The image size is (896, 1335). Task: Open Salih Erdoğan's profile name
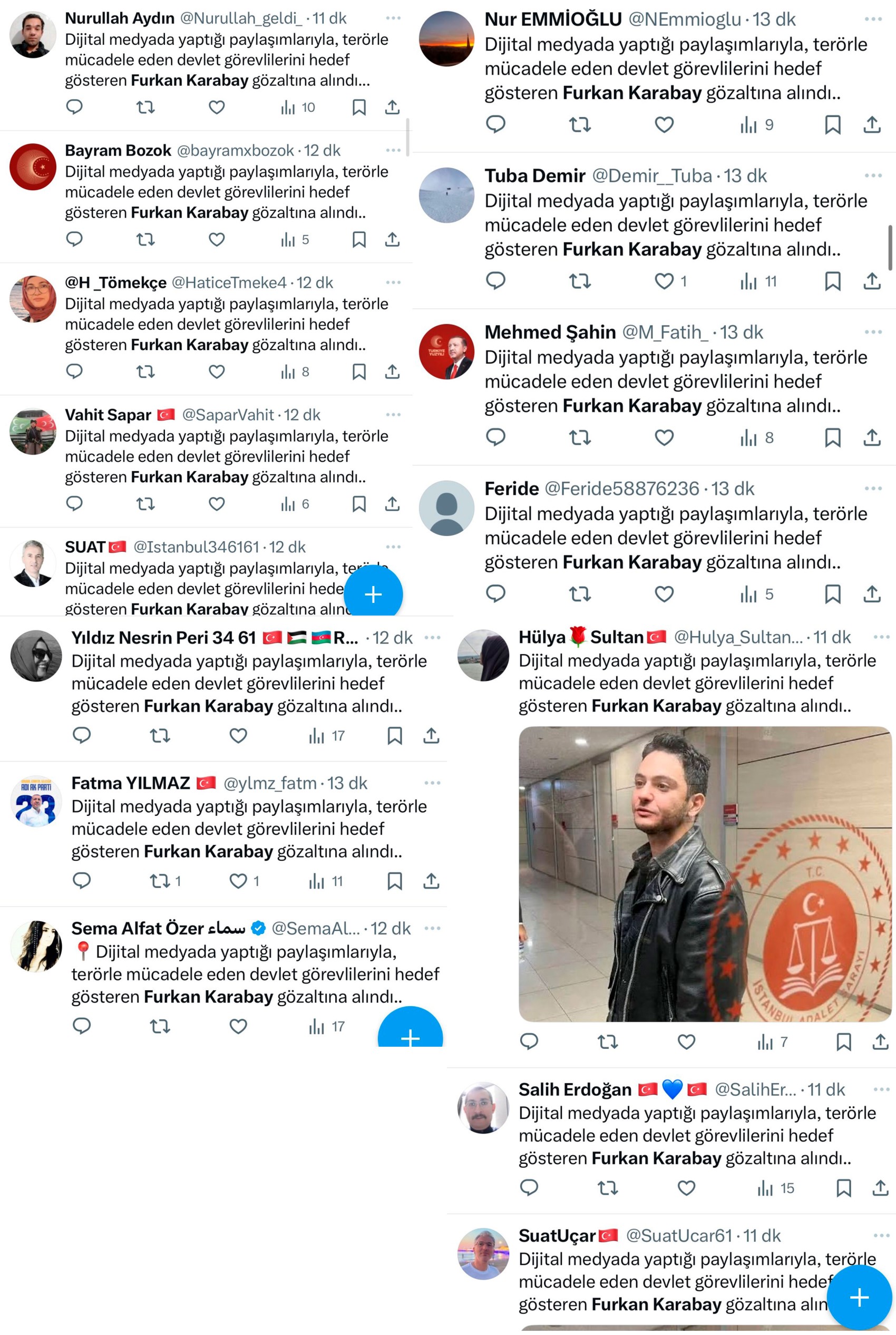pyautogui.click(x=575, y=1089)
